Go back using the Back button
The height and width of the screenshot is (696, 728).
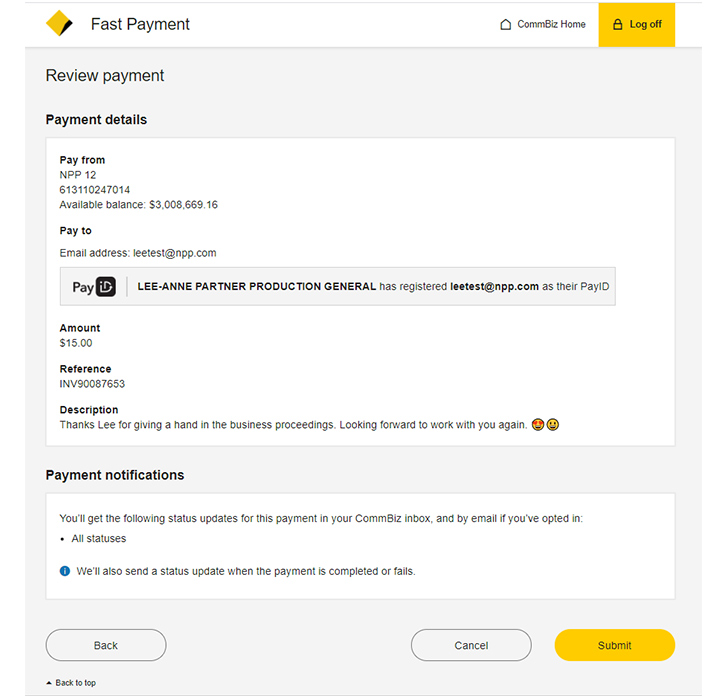pyautogui.click(x=106, y=645)
